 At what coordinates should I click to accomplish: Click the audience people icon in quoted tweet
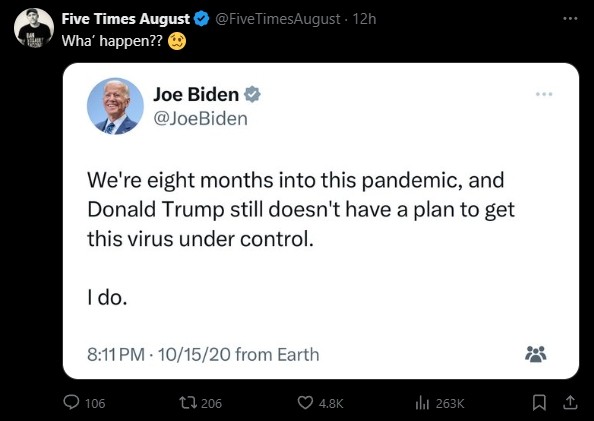coord(536,354)
